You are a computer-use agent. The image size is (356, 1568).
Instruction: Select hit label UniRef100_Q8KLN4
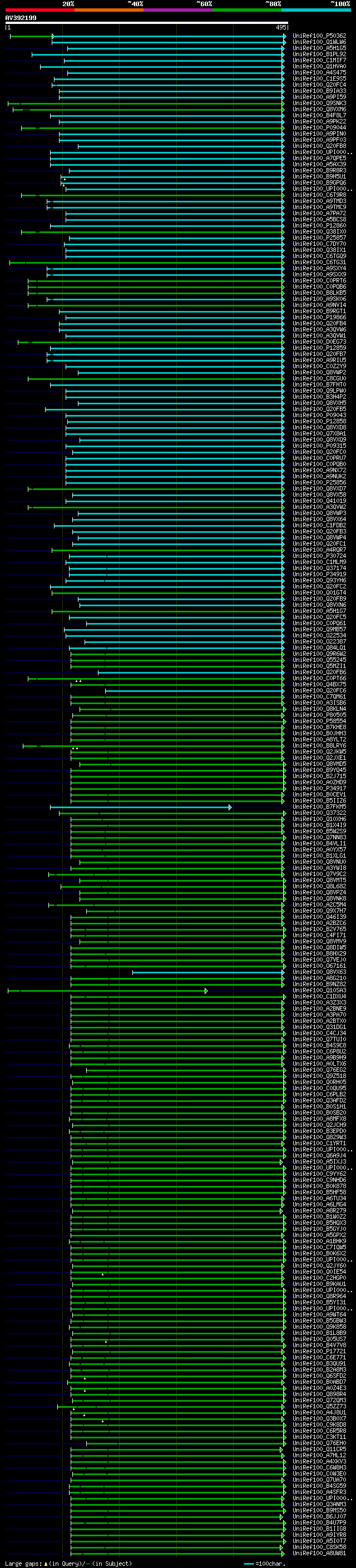pyautogui.click(x=319, y=709)
